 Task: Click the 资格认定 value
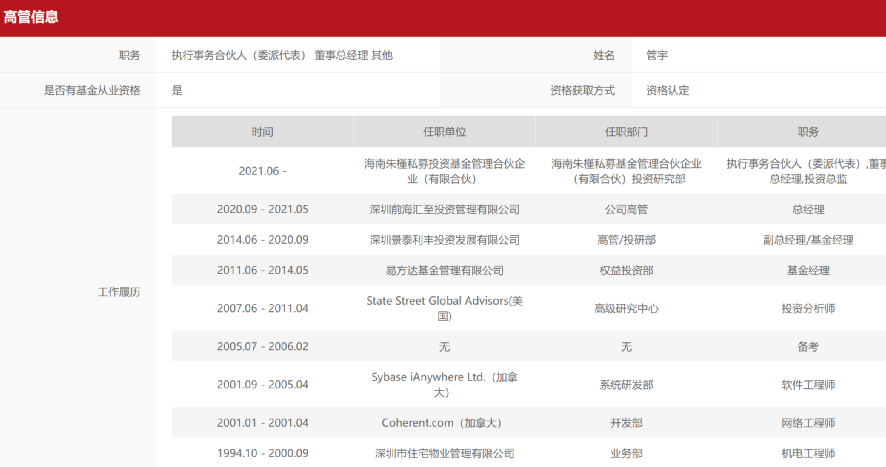(667, 90)
